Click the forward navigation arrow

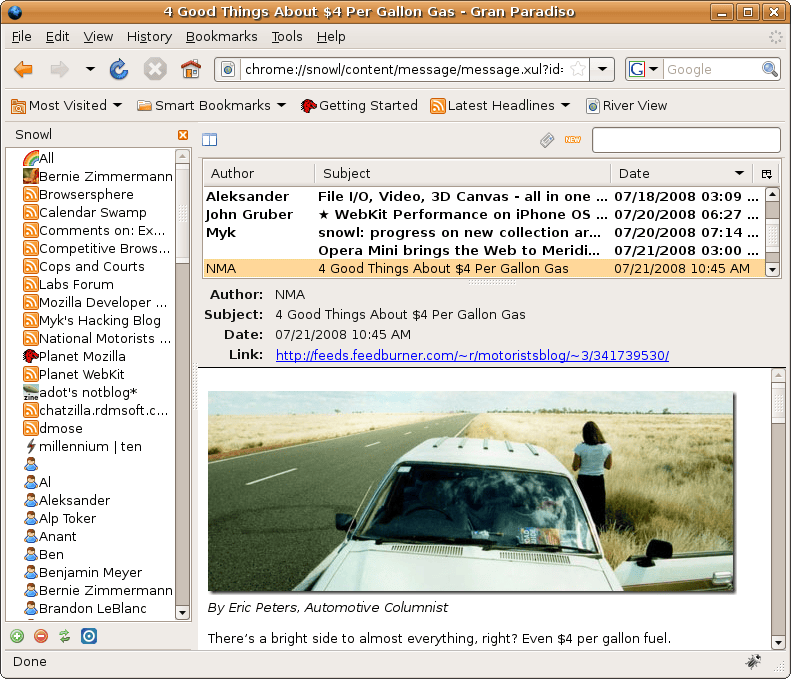tap(60, 69)
